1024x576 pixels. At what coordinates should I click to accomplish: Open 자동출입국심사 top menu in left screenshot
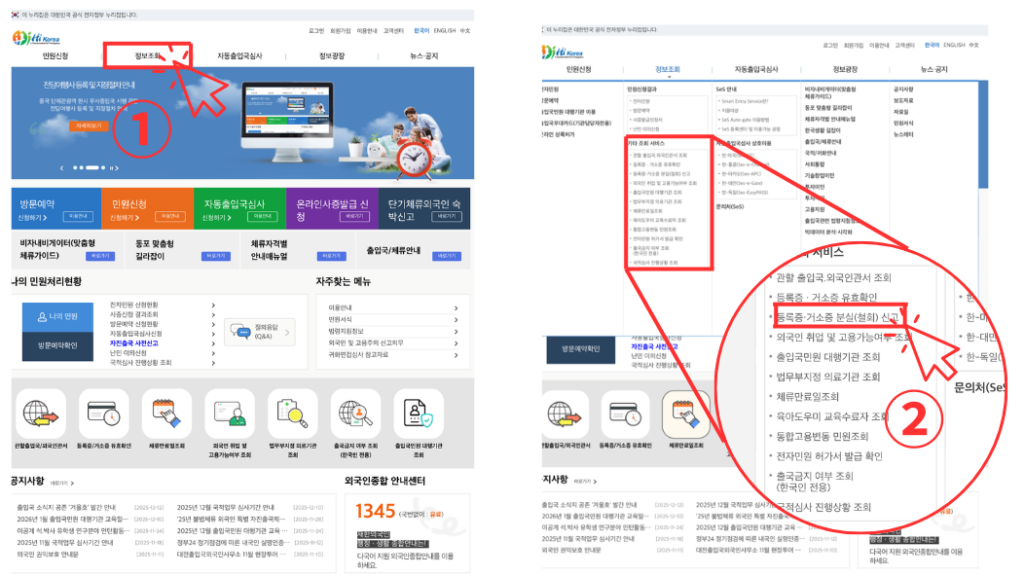pyautogui.click(x=243, y=56)
